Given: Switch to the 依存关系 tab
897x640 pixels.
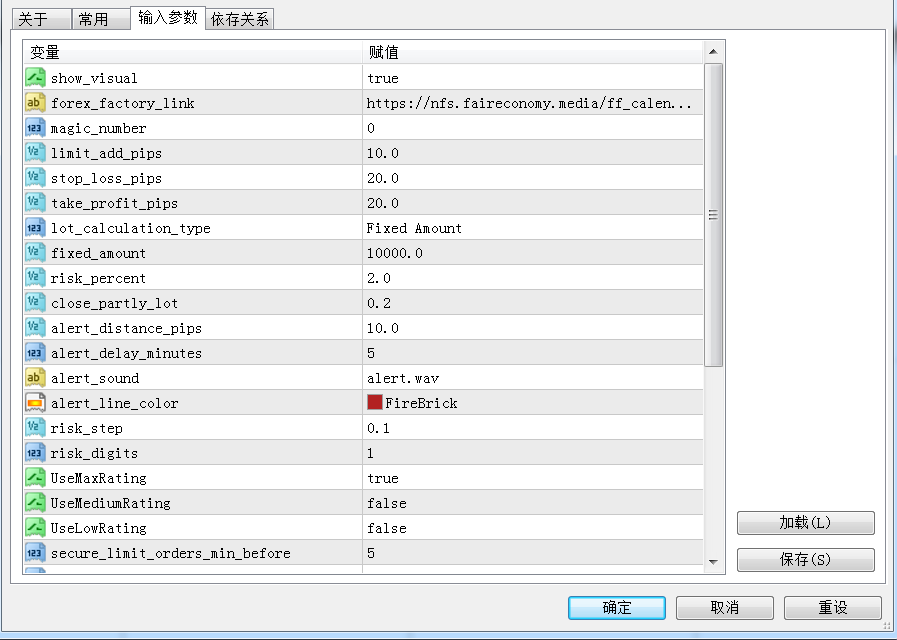Looking at the screenshot, I should [240, 19].
